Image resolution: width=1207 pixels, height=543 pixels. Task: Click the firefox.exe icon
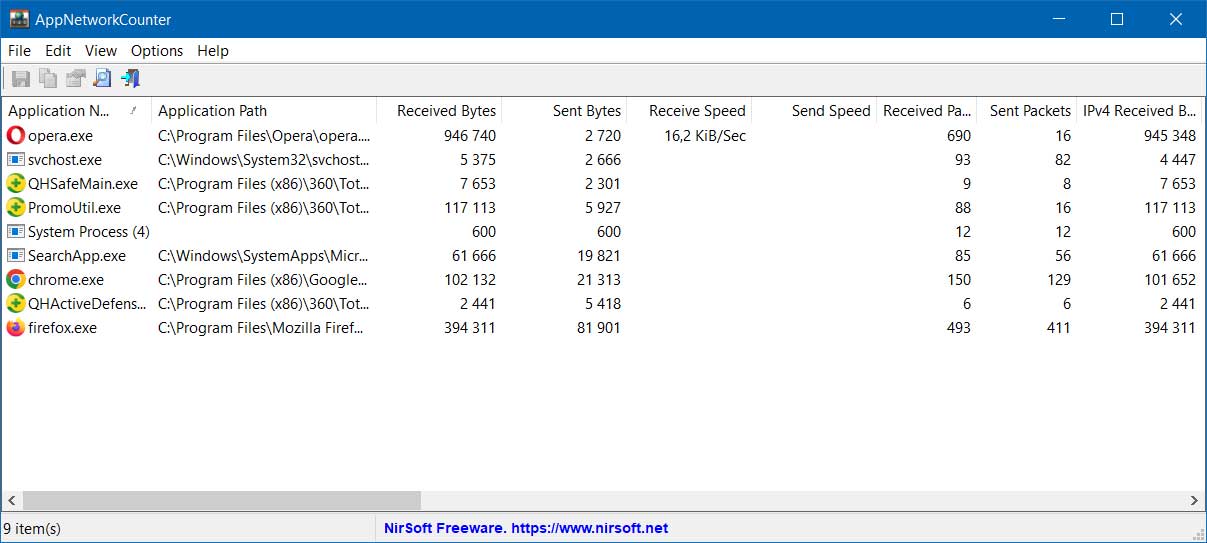click(15, 327)
